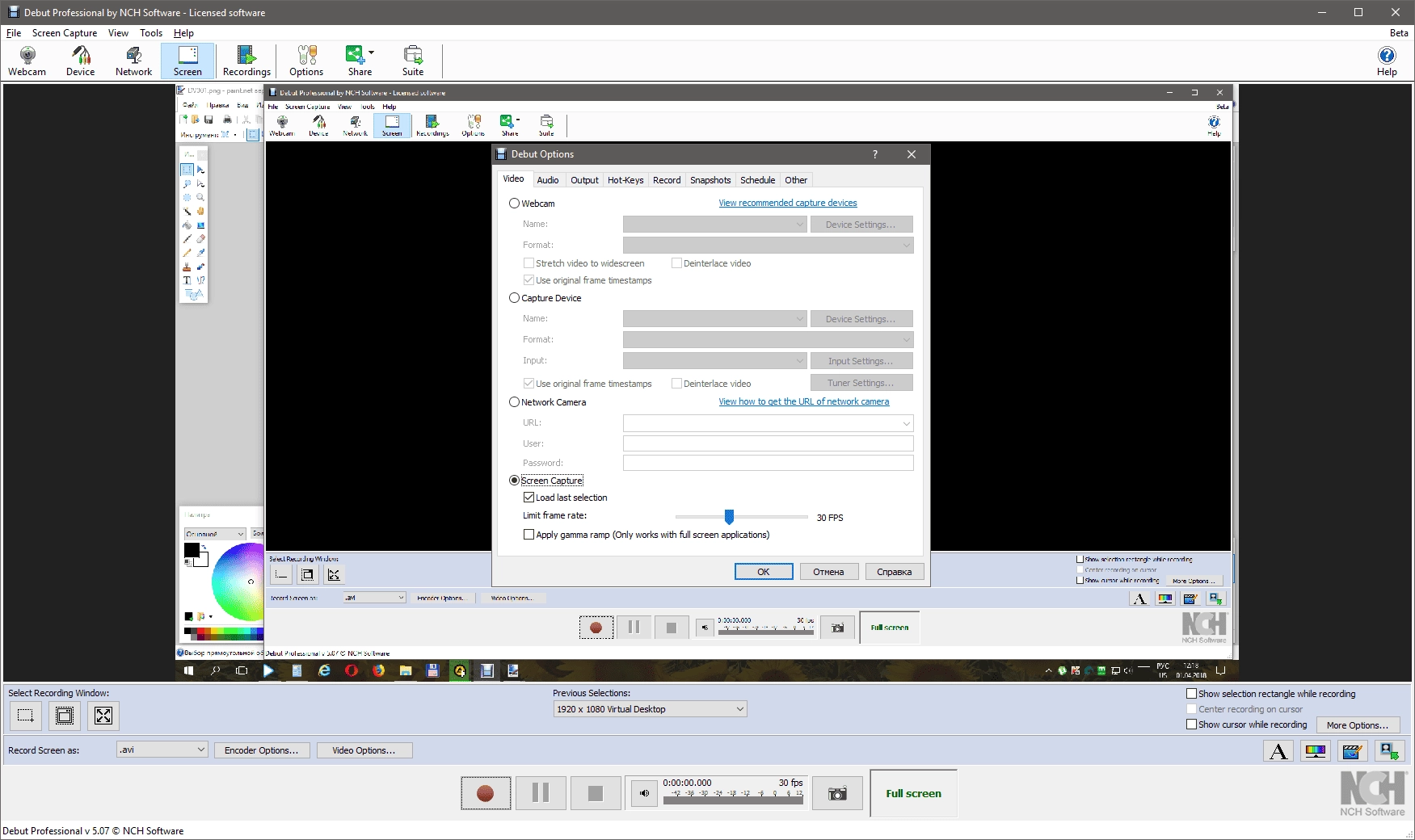Viewport: 1415px width, 840px height.
Task: Pick the rectangle selection recording window icon
Action: point(26,716)
